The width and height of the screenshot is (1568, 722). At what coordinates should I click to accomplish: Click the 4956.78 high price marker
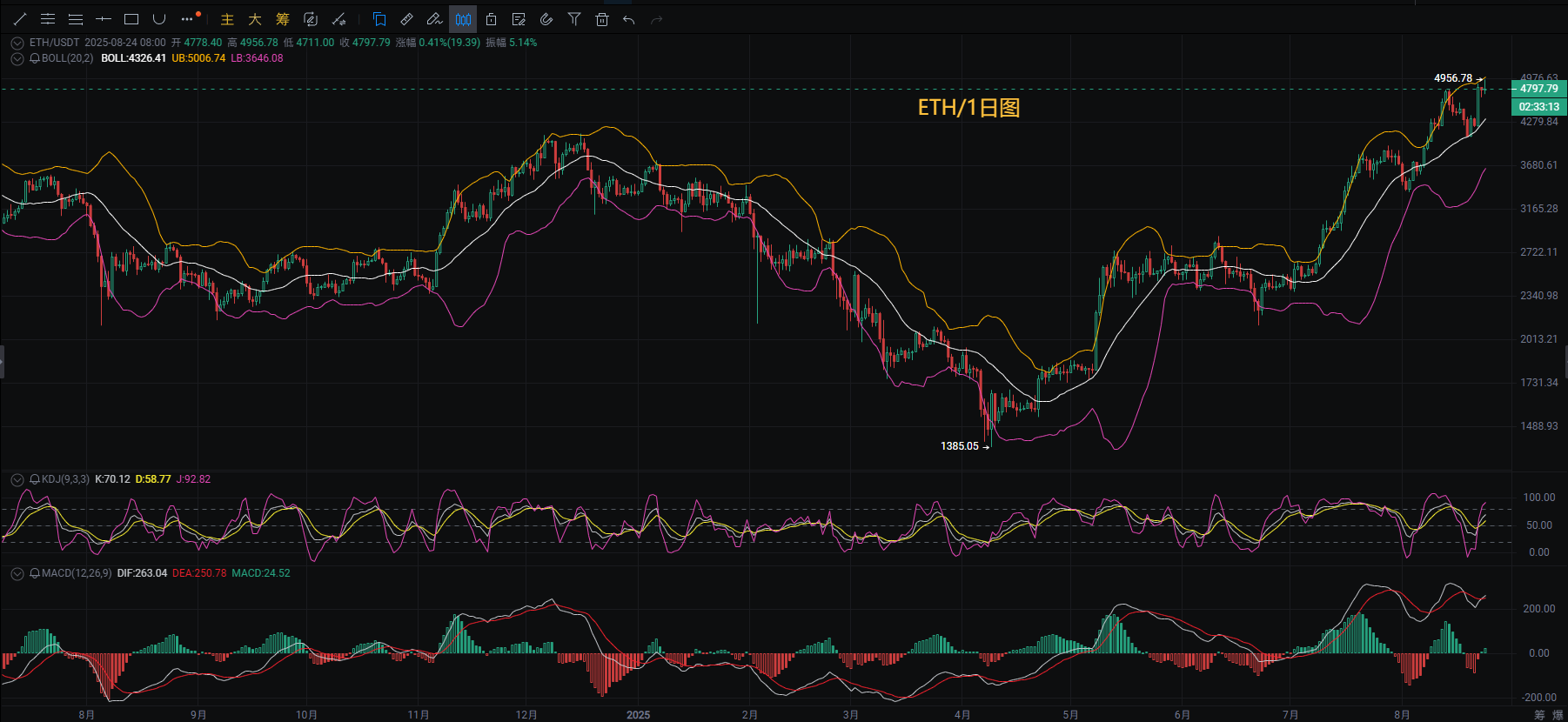1453,78
